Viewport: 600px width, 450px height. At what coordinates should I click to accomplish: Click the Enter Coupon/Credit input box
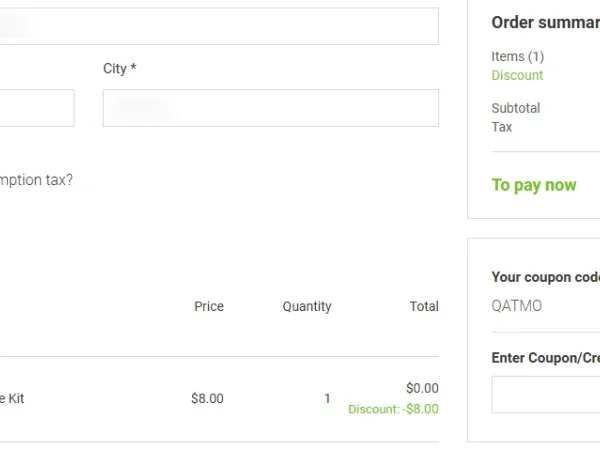point(546,394)
